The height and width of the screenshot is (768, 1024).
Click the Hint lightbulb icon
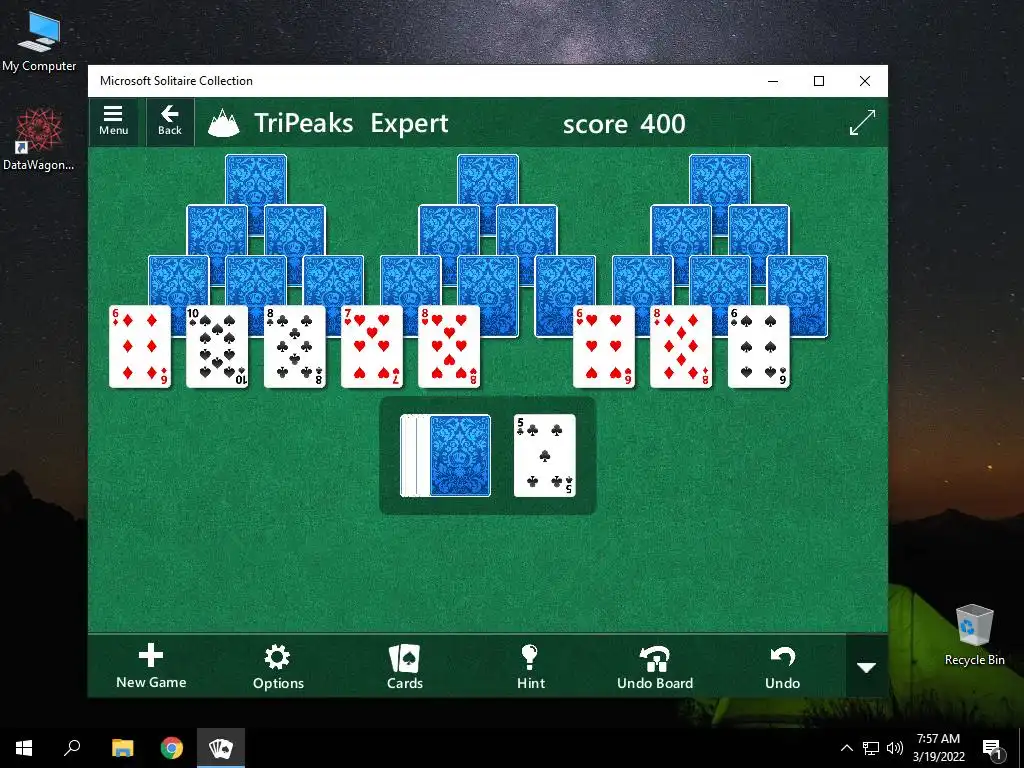pos(530,667)
